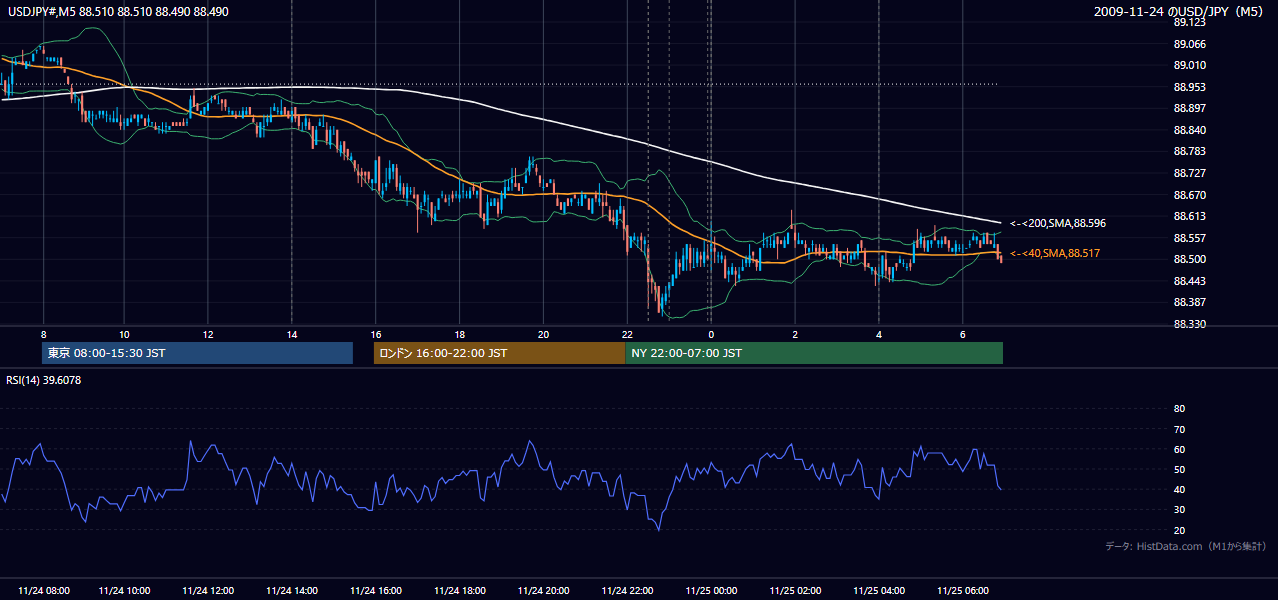Click RSI scale value 60
Screen dimensions: 1278x600
1179,449
